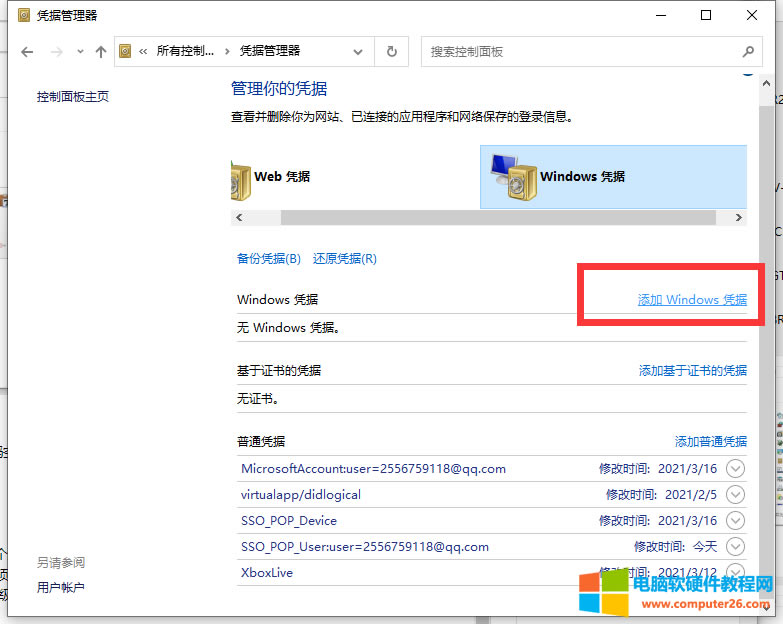This screenshot has height=624, width=783.
Task: Click the horizontal scrollbar thumb
Action: coord(498,218)
